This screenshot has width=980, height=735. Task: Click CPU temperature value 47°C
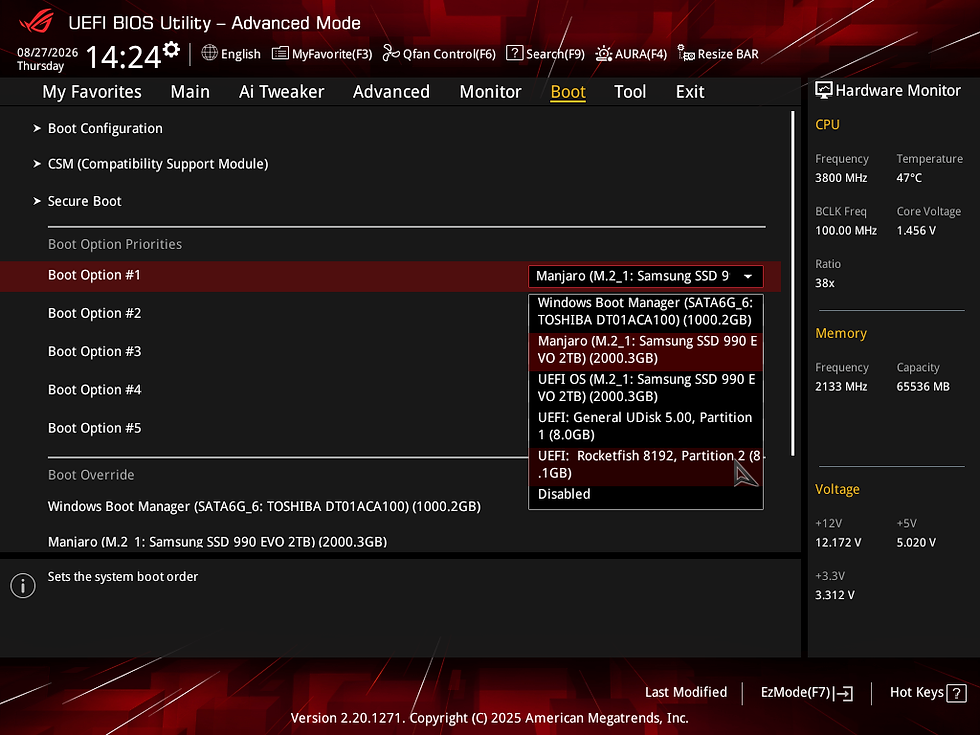pos(909,178)
